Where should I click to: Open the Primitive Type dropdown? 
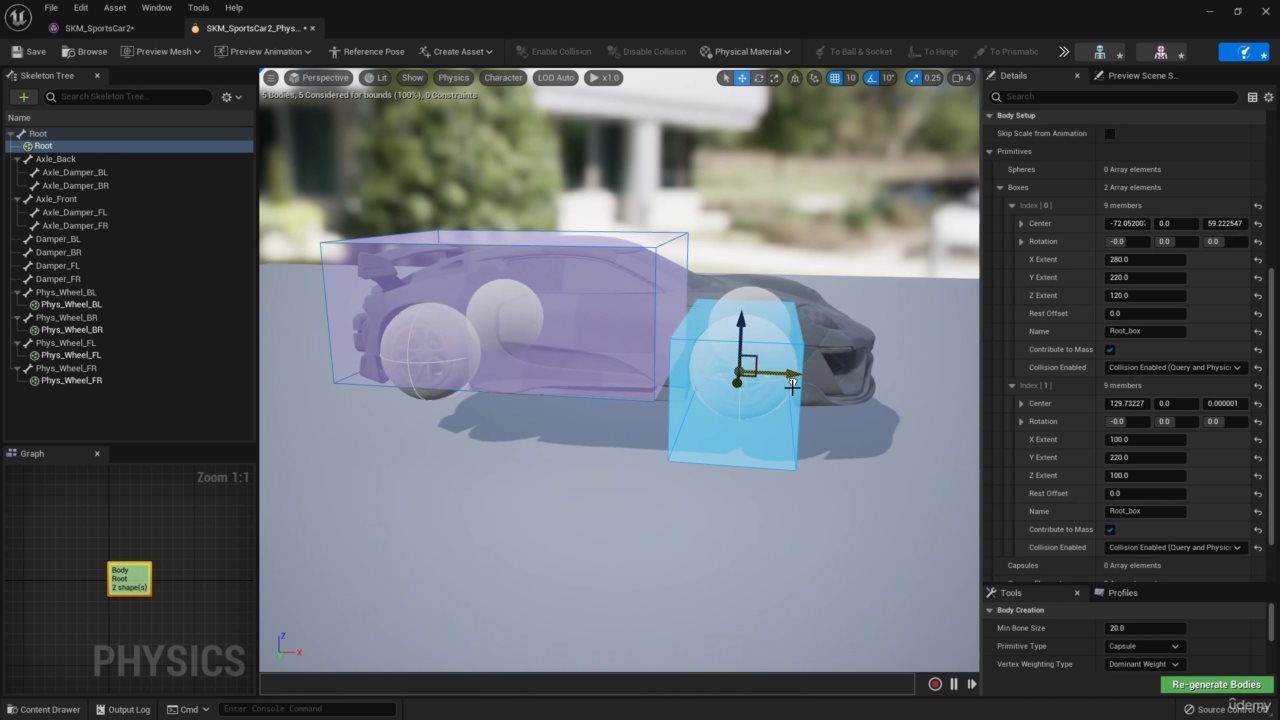pyautogui.click(x=1145, y=646)
